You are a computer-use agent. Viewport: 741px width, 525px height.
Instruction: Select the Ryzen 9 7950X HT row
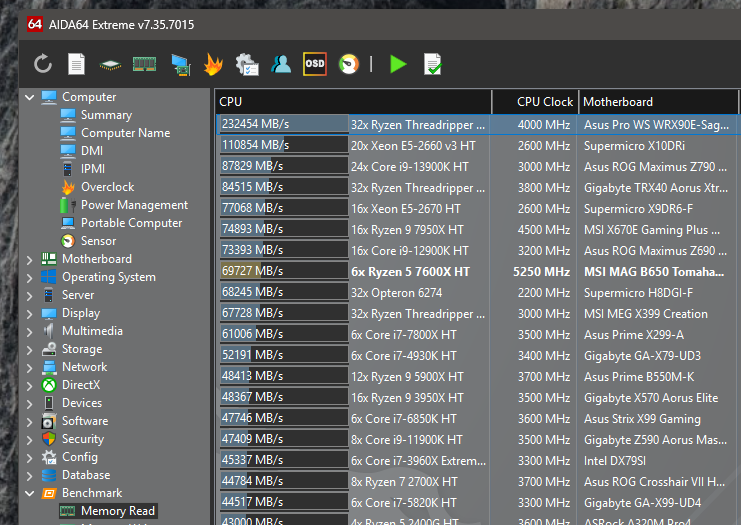(478, 230)
